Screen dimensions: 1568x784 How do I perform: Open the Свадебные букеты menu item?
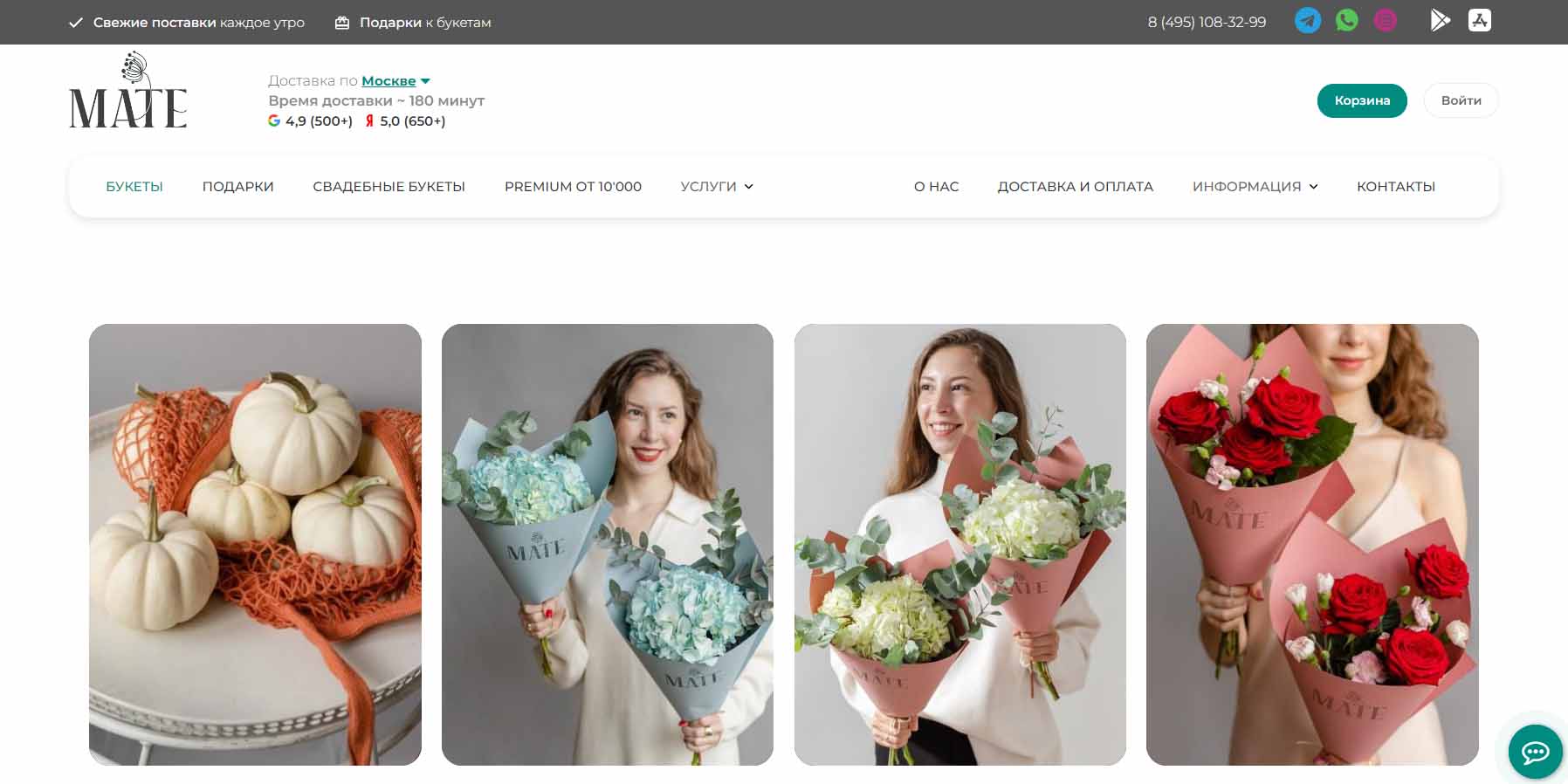click(389, 187)
